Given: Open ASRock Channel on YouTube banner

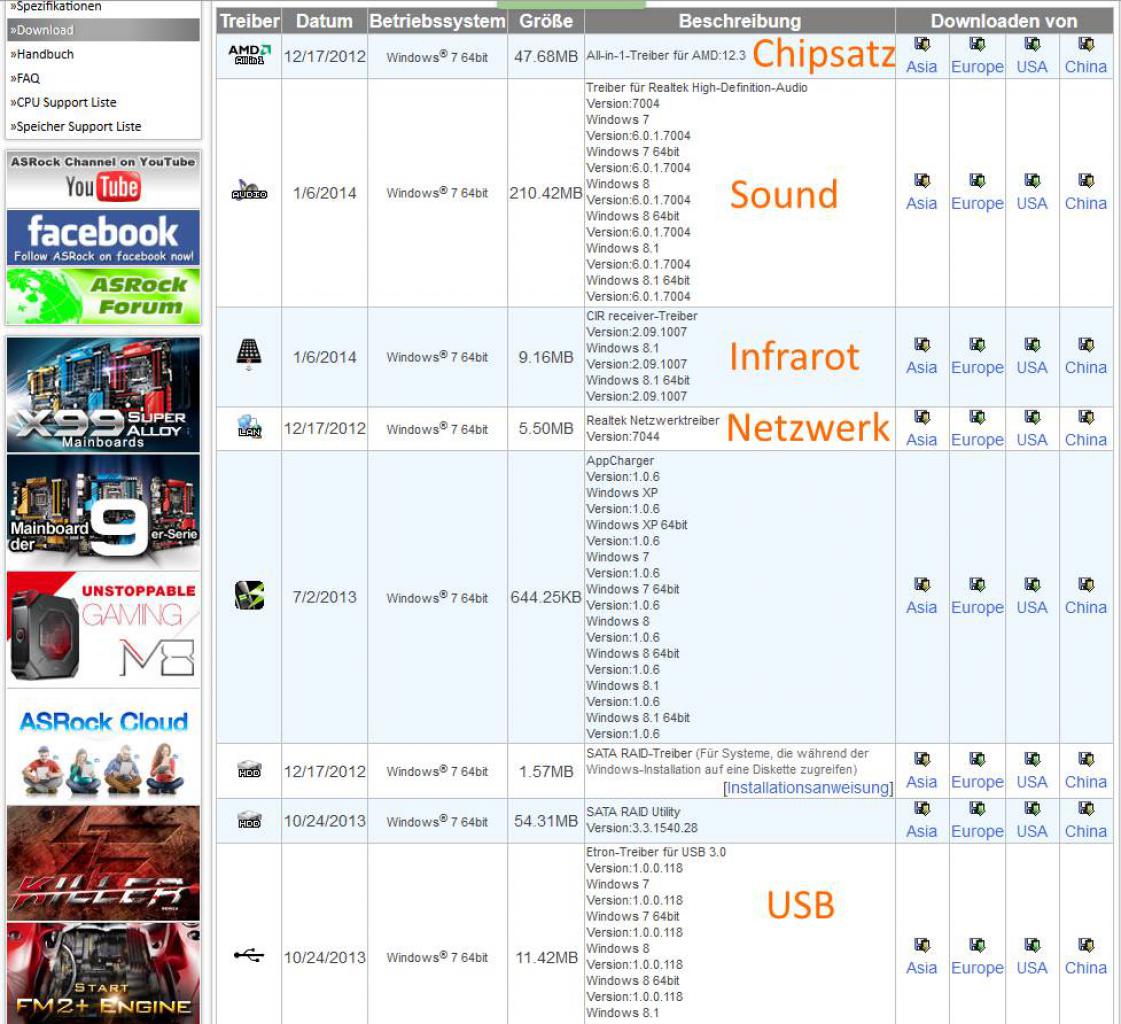Looking at the screenshot, I should tap(103, 179).
